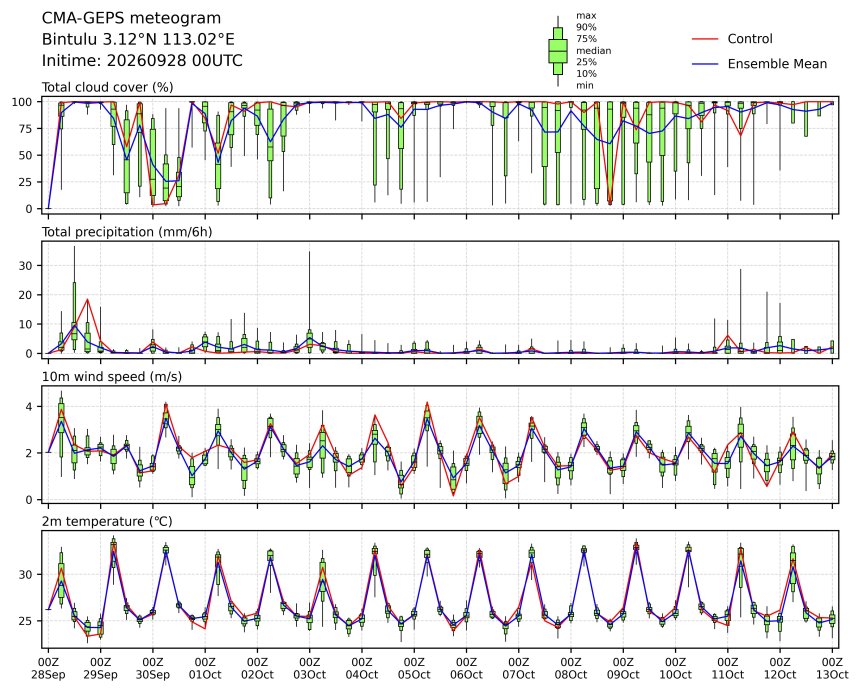This screenshot has height=692, width=860.
Task: Click the 00Z 01Oct time axis label
Action: 205,668
